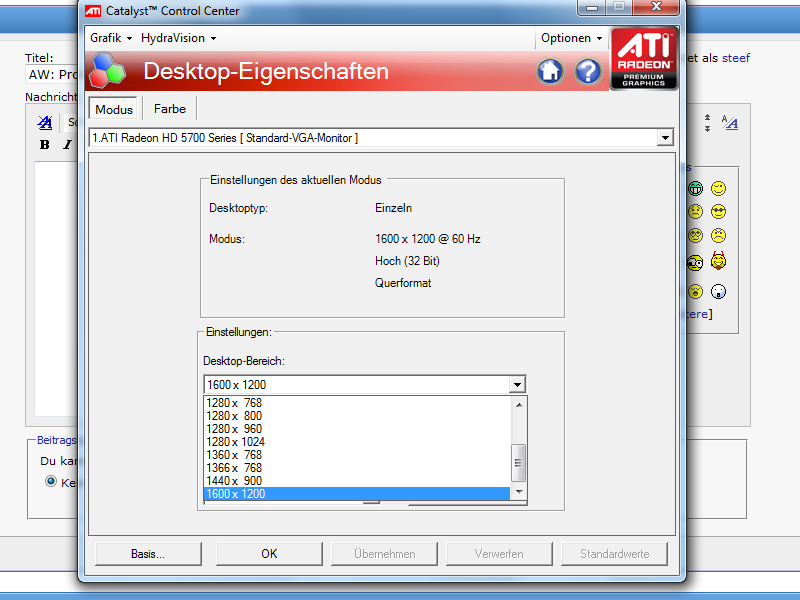The height and width of the screenshot is (600, 800).
Task: Open help via the question mark icon
Action: coord(588,71)
